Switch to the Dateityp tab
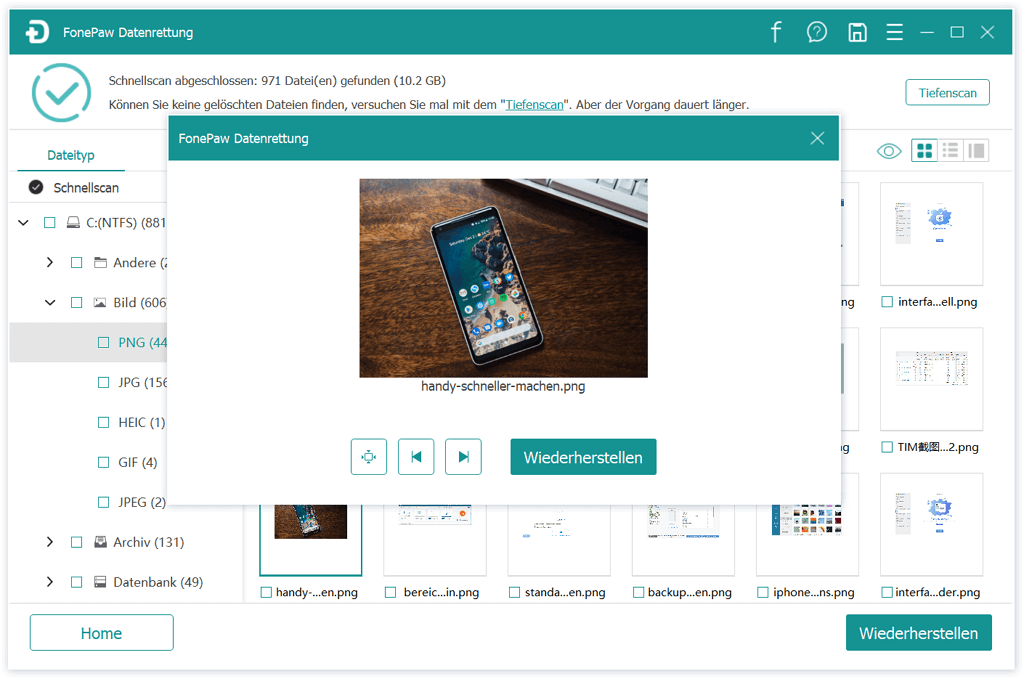Image resolution: width=1024 pixels, height=679 pixels. click(x=71, y=155)
